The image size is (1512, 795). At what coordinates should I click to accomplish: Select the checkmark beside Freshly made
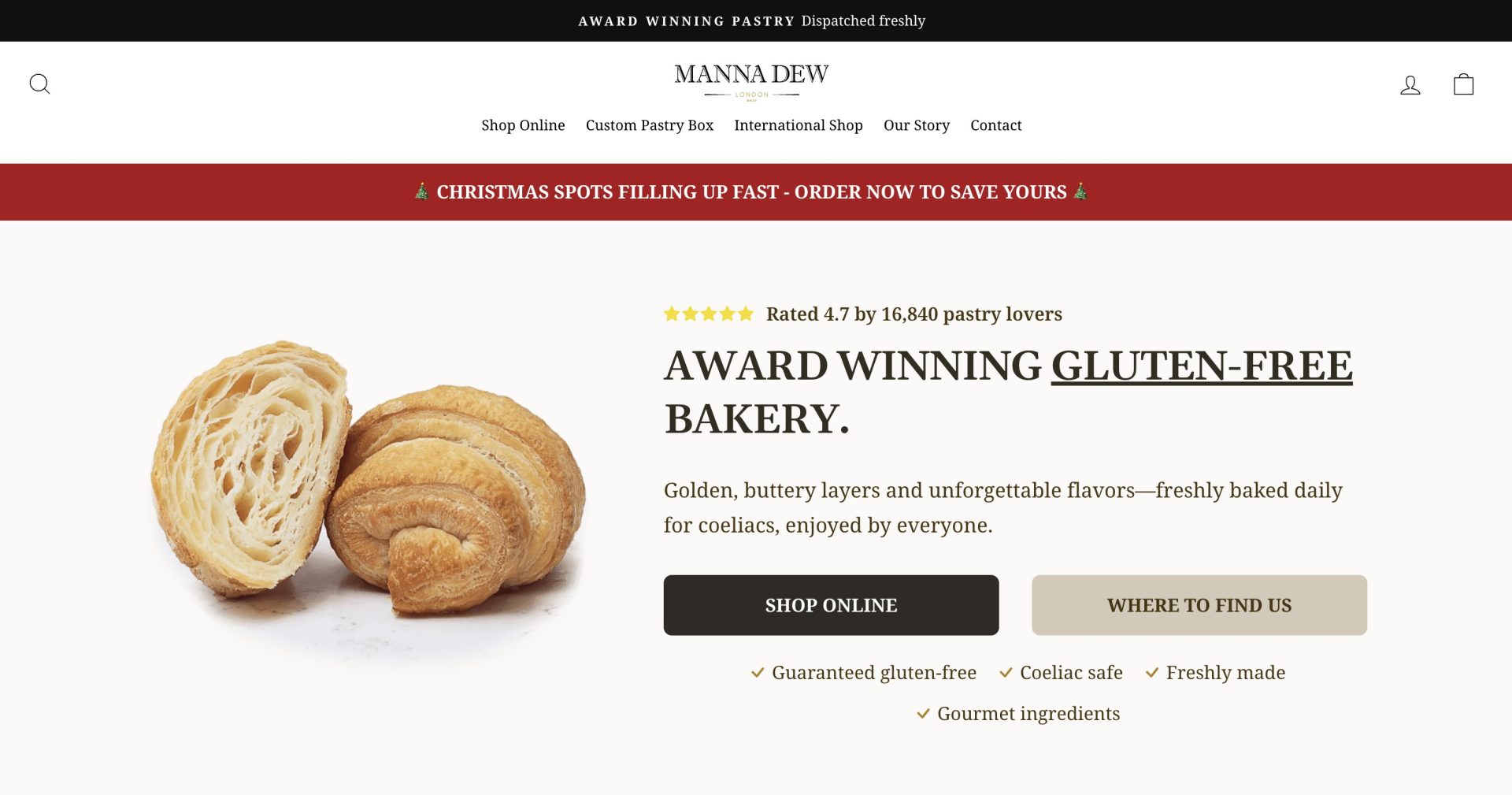tap(1151, 673)
